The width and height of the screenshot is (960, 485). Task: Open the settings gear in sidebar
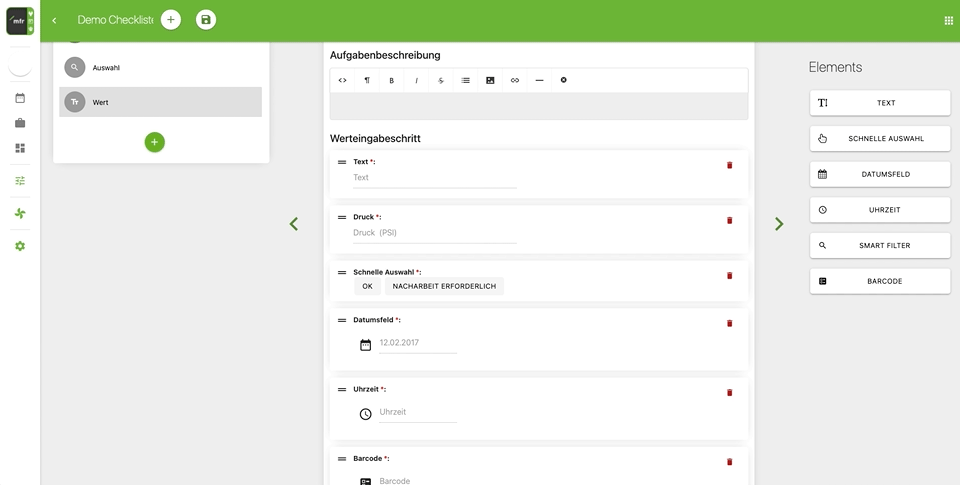pyautogui.click(x=20, y=246)
